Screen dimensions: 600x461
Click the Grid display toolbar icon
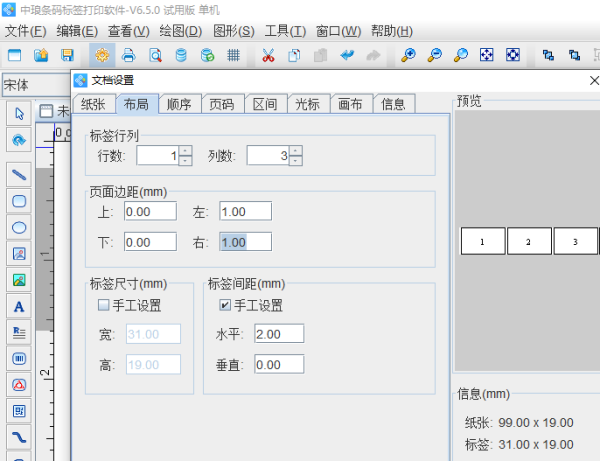click(x=234, y=55)
